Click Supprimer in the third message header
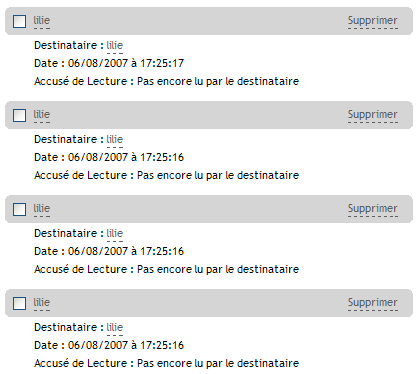The image size is (417, 374). [x=373, y=209]
